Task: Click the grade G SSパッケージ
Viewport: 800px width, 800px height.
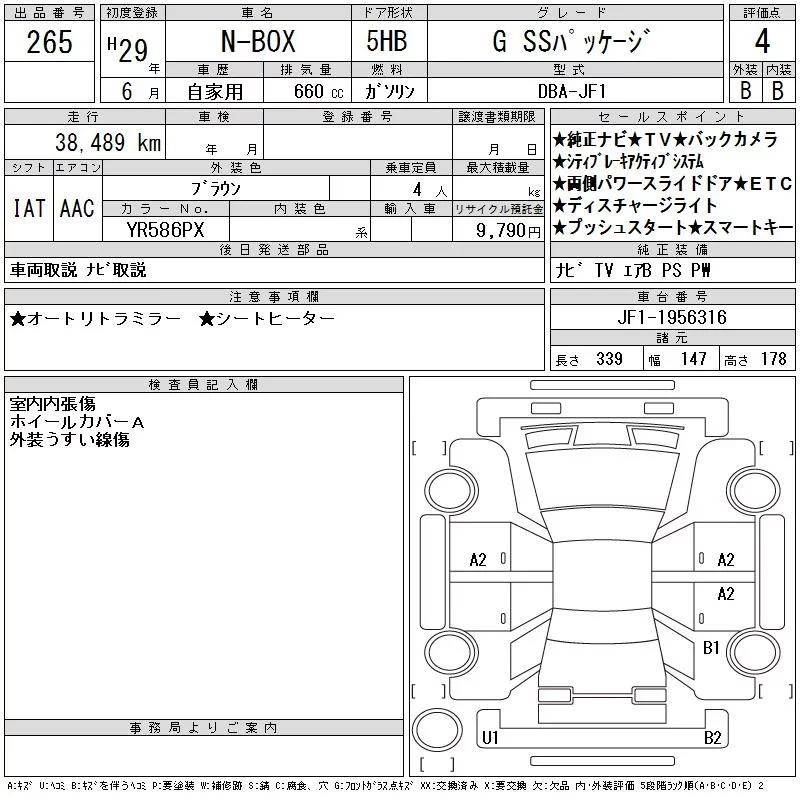Action: (571, 41)
